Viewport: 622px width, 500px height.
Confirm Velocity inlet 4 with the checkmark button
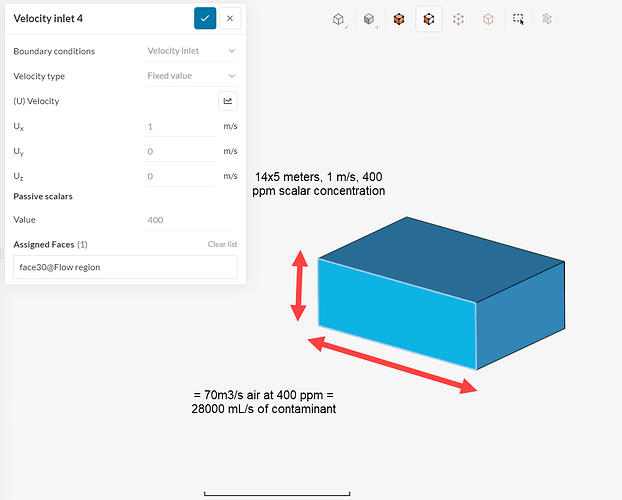[x=205, y=18]
